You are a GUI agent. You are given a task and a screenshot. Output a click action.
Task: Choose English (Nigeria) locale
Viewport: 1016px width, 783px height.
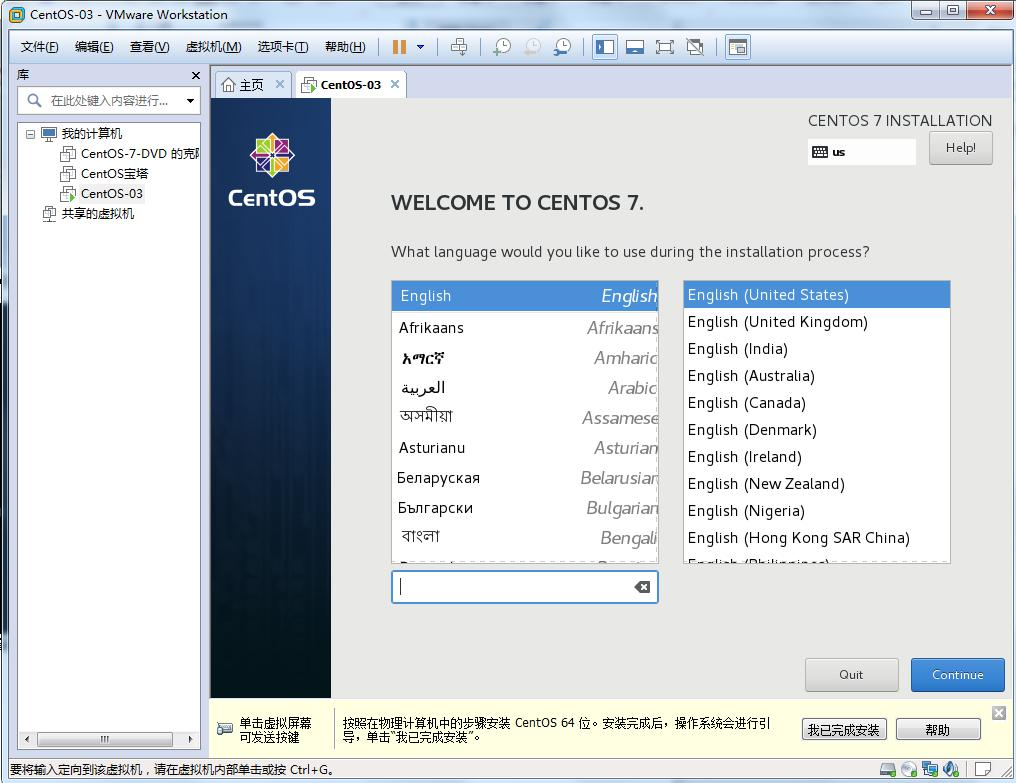click(x=816, y=511)
